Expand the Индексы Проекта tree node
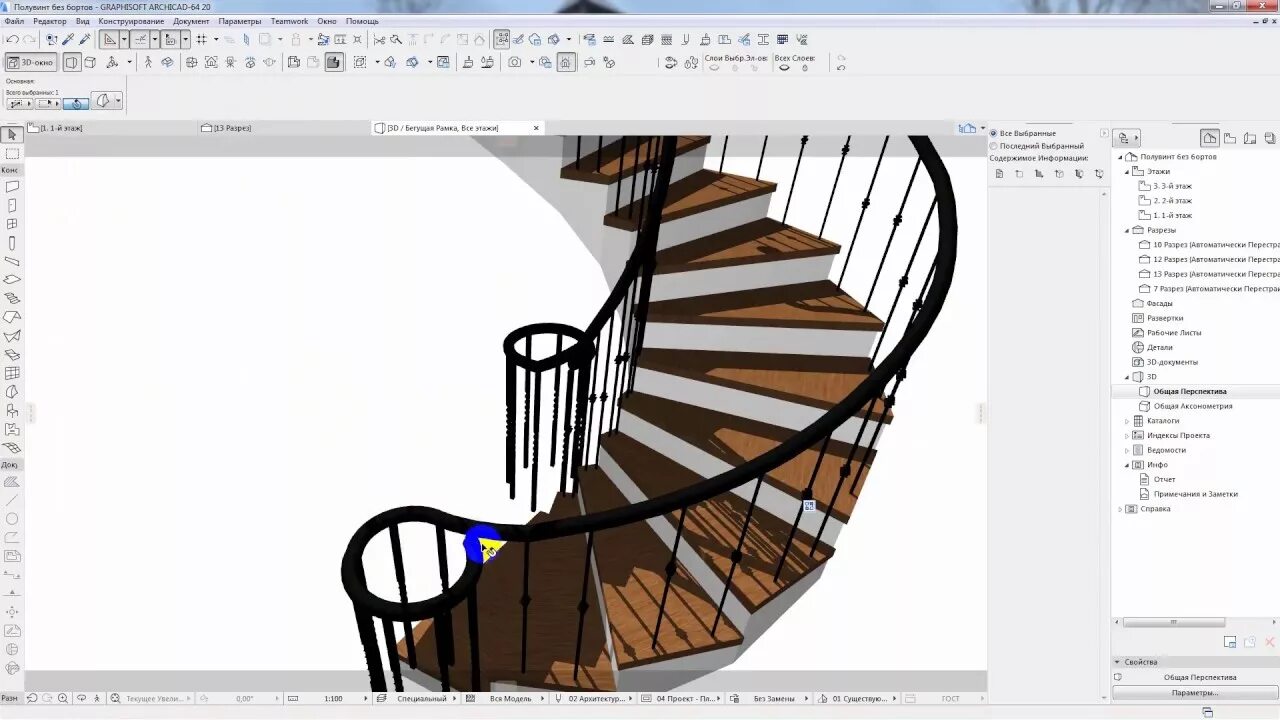Image resolution: width=1280 pixels, height=720 pixels. [1126, 436]
